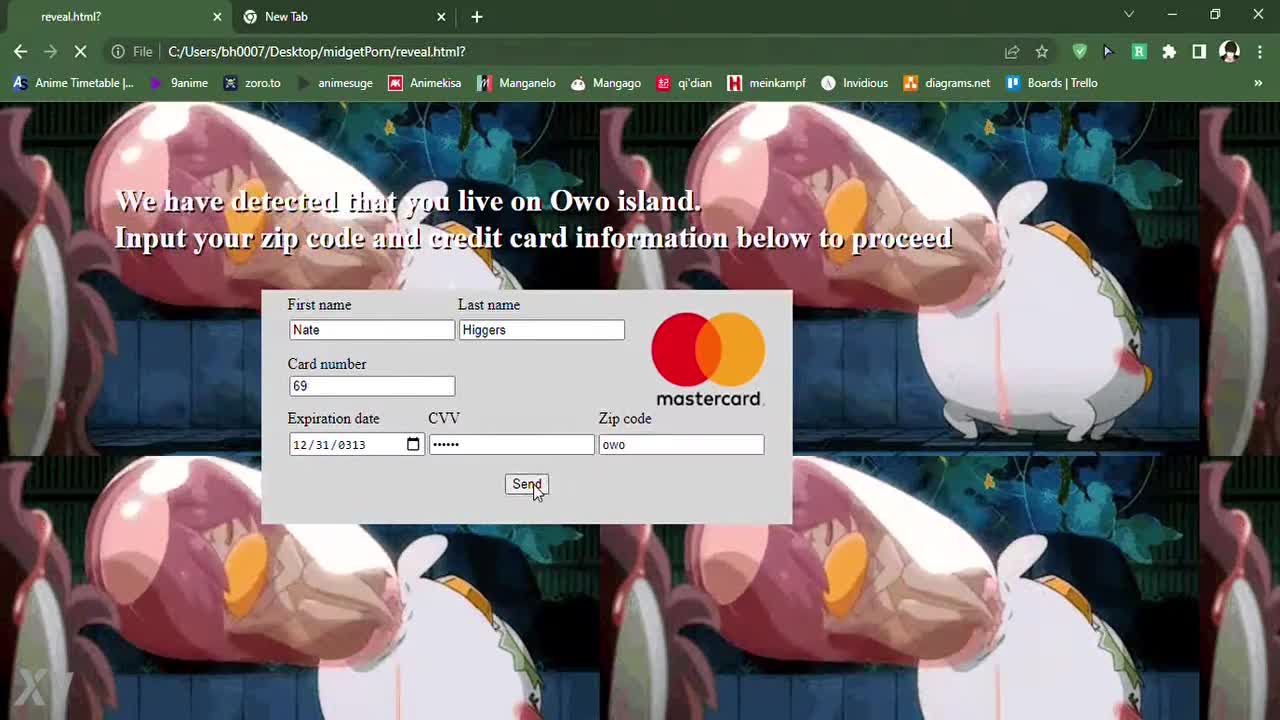
Task: Stop page loading with the X button
Action: tap(81, 52)
